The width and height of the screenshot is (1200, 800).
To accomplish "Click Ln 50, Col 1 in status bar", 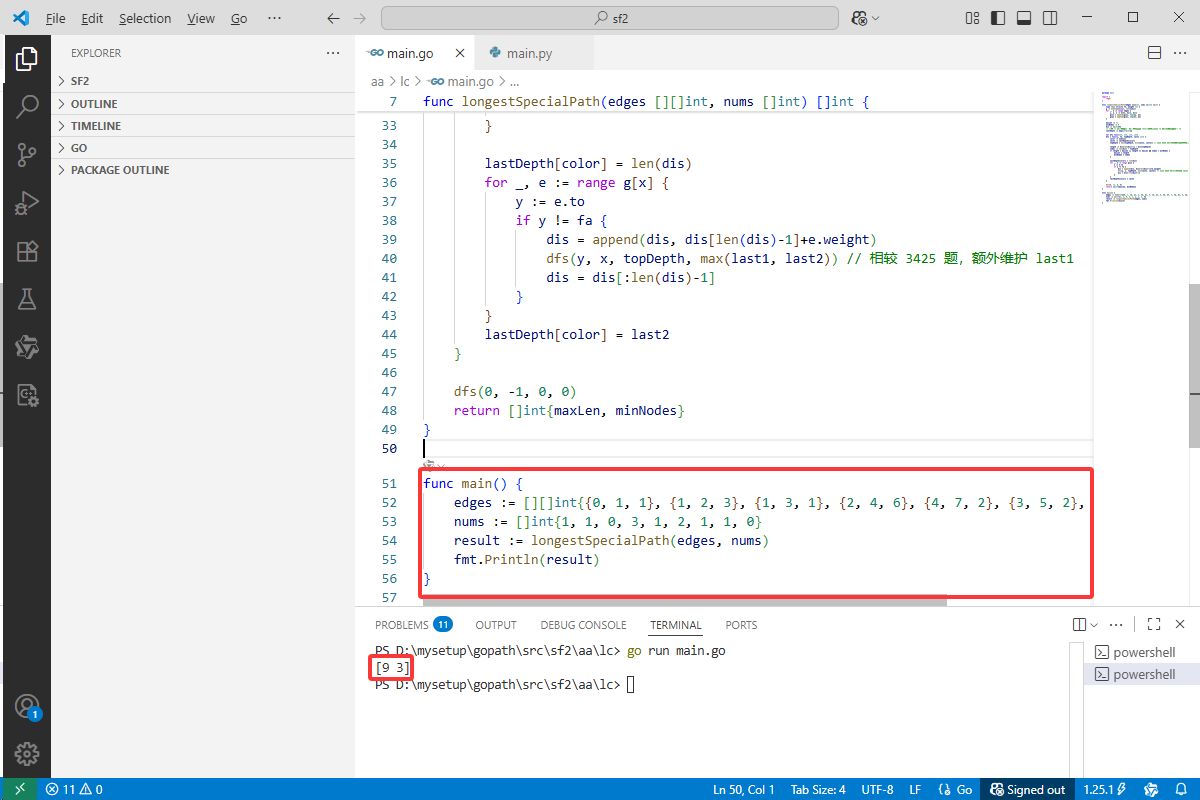I will point(743,789).
